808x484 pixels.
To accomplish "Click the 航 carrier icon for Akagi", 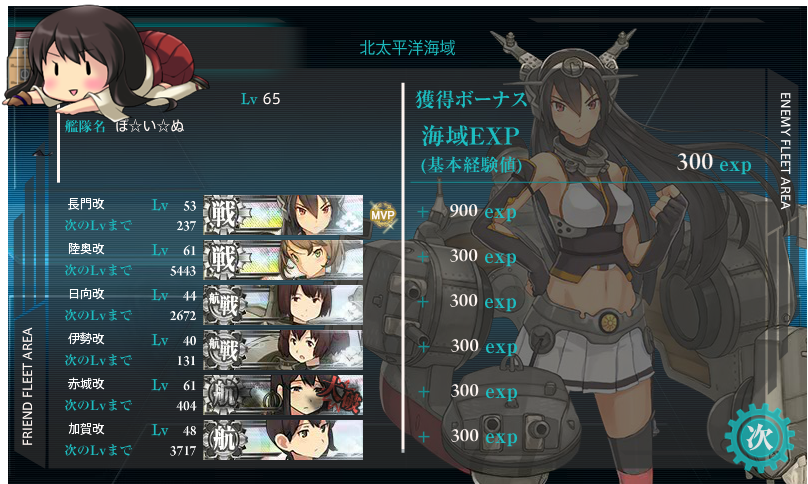I will 223,395.
